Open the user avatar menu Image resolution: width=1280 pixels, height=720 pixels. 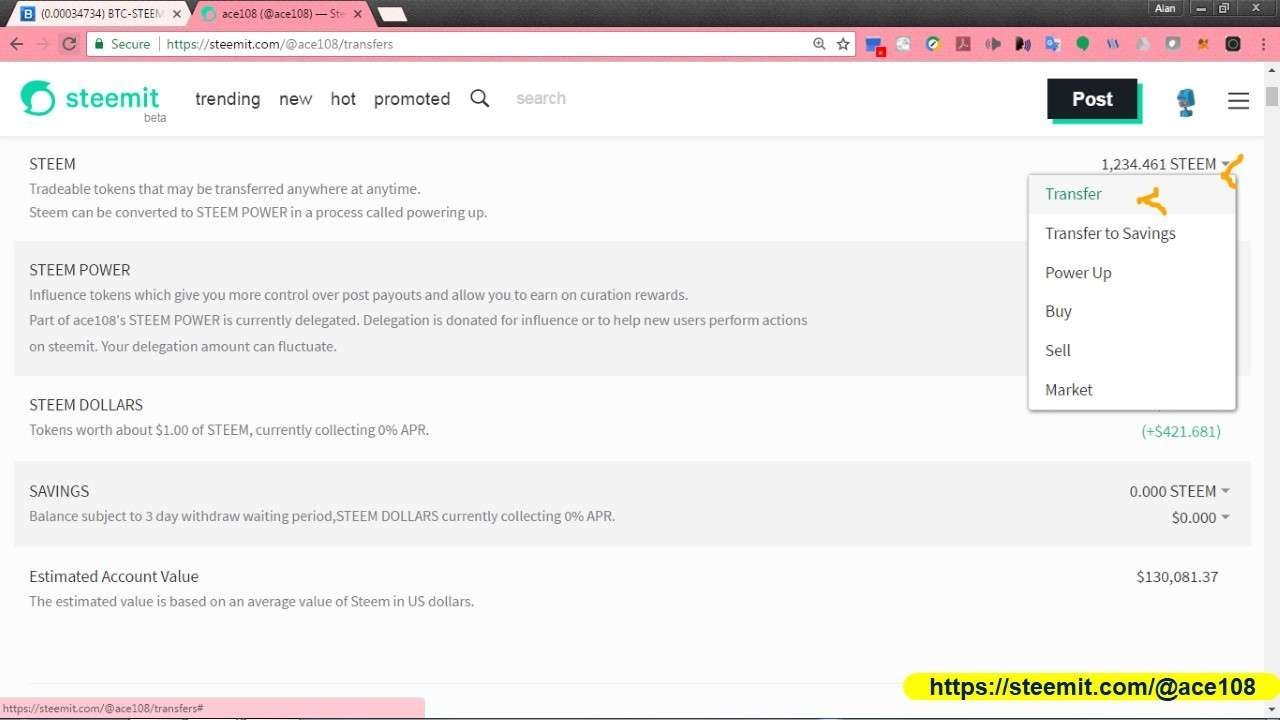coord(1186,100)
